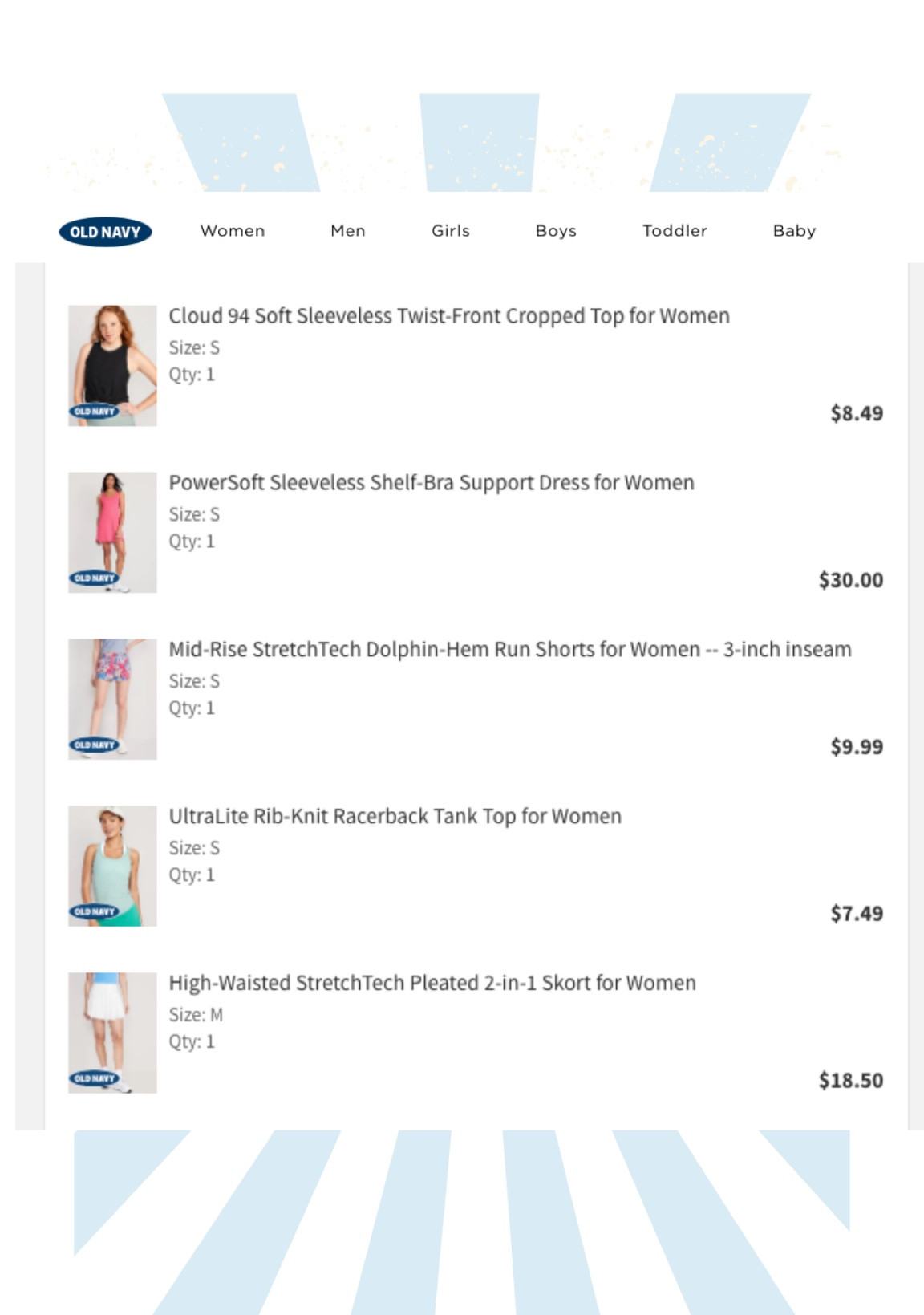
Task: Open the Toddler section
Action: (x=674, y=231)
